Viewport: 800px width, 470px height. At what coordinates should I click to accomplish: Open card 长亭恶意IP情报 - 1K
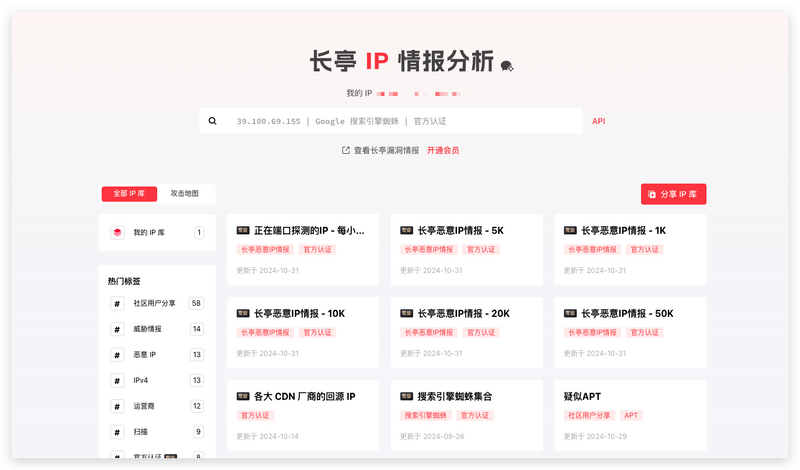tap(631, 250)
